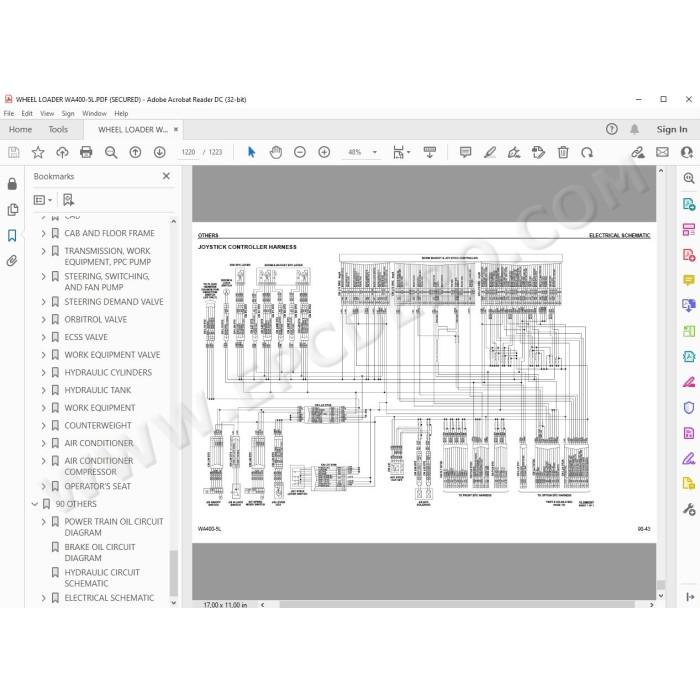Open the File menu
This screenshot has height=700, width=700.
8,113
